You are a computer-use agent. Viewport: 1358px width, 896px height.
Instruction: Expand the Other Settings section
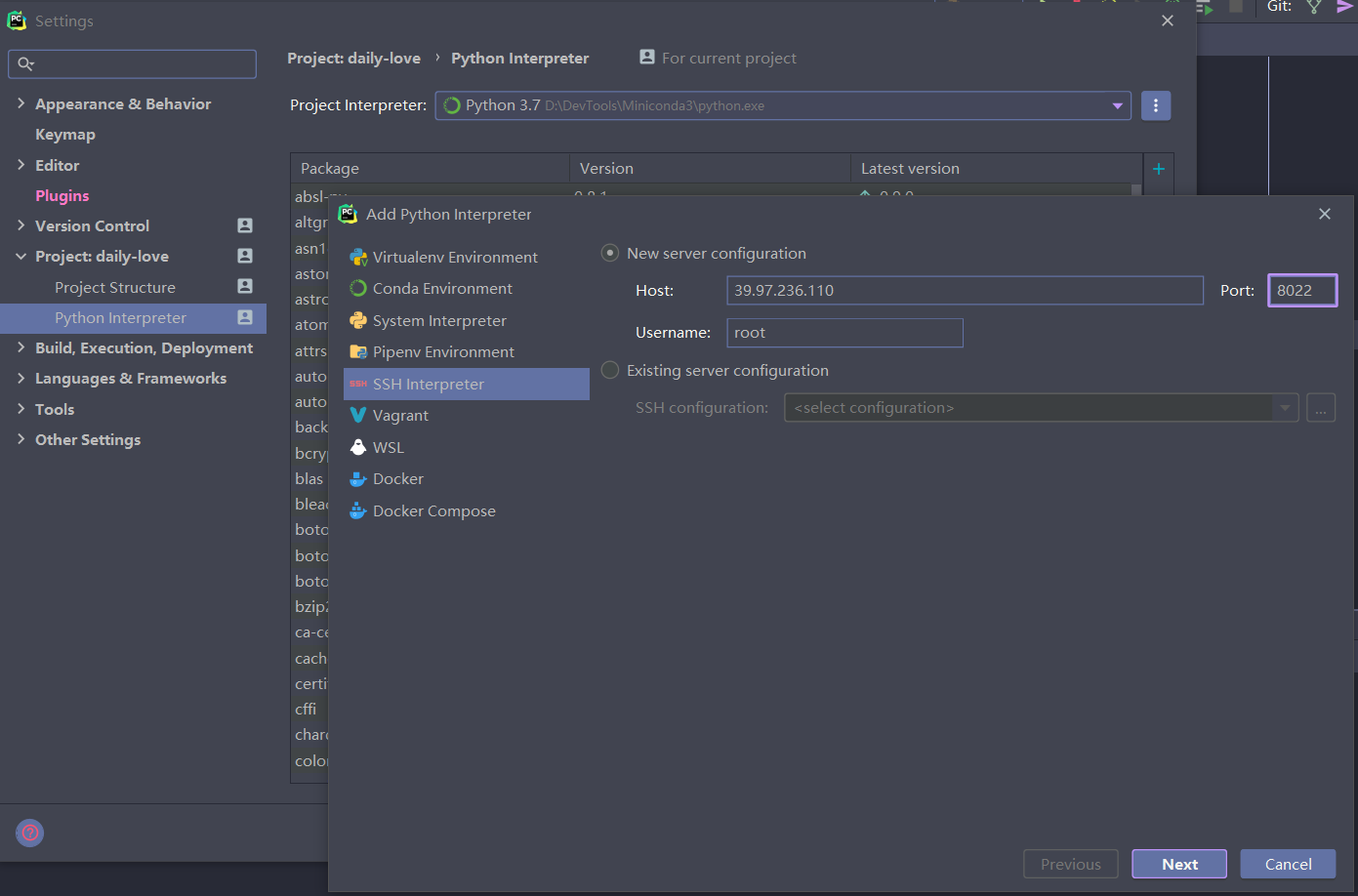click(21, 439)
